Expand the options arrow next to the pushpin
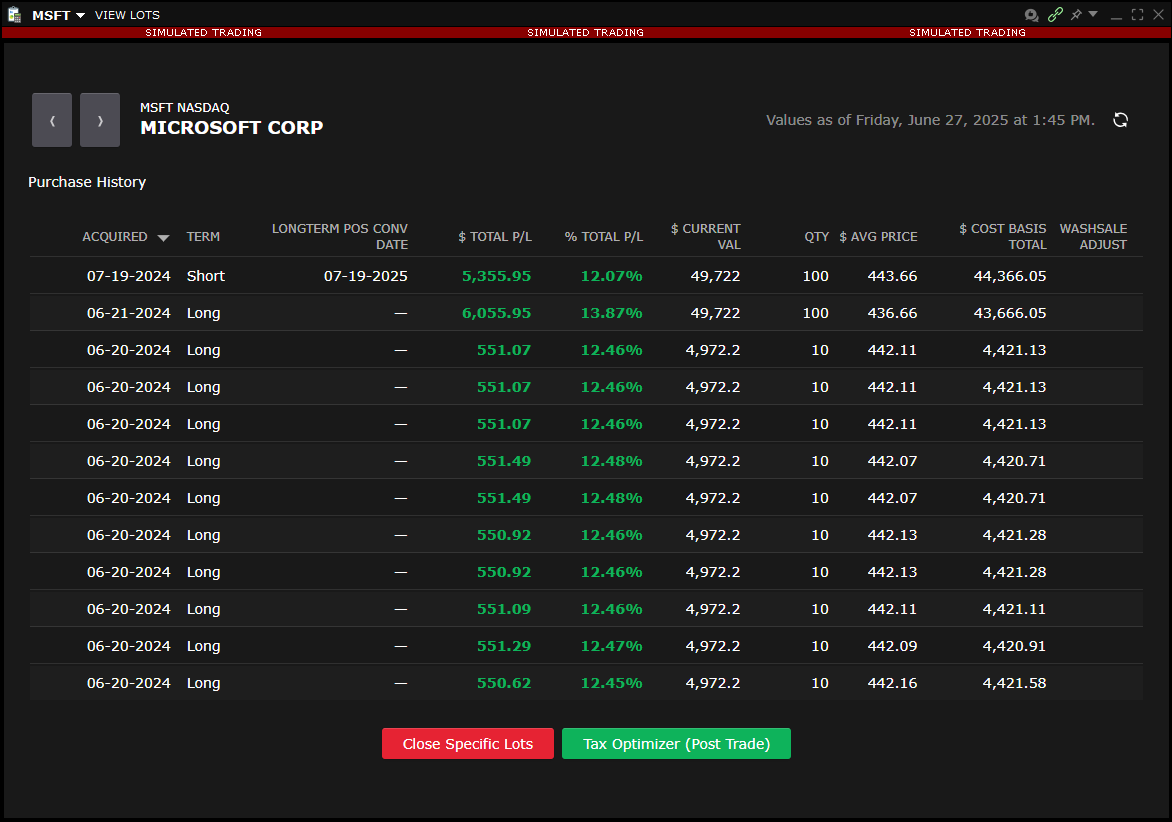 pos(1093,14)
